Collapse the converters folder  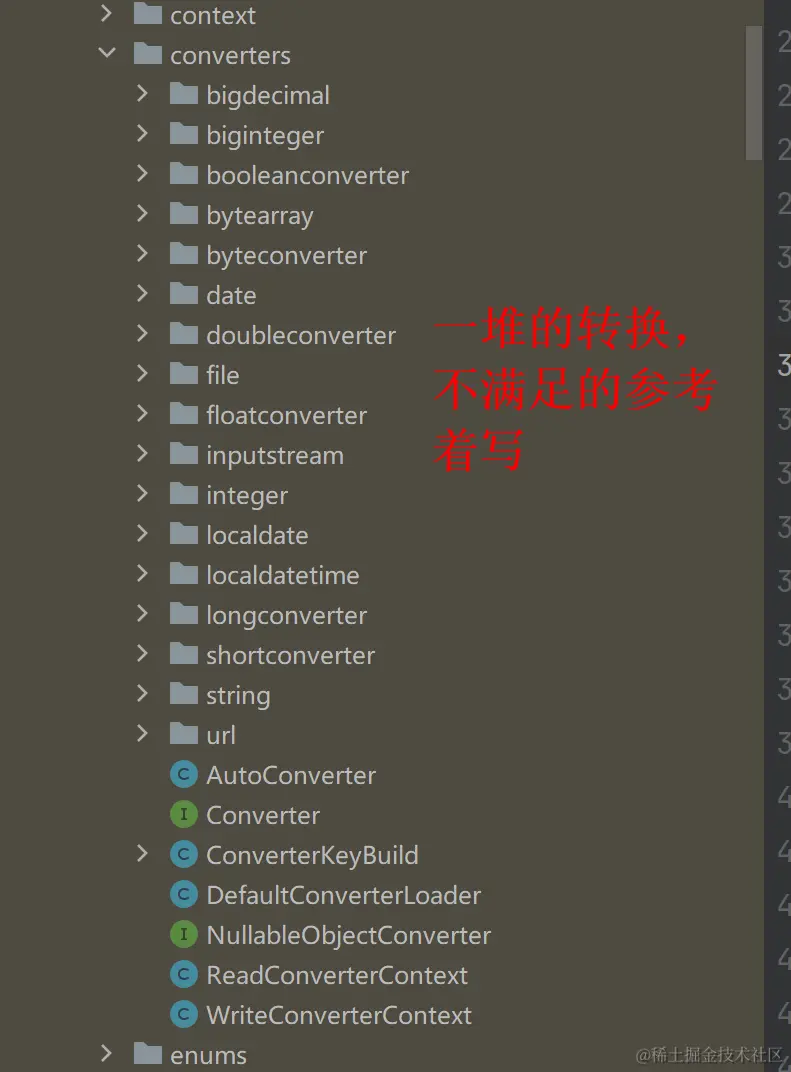107,53
